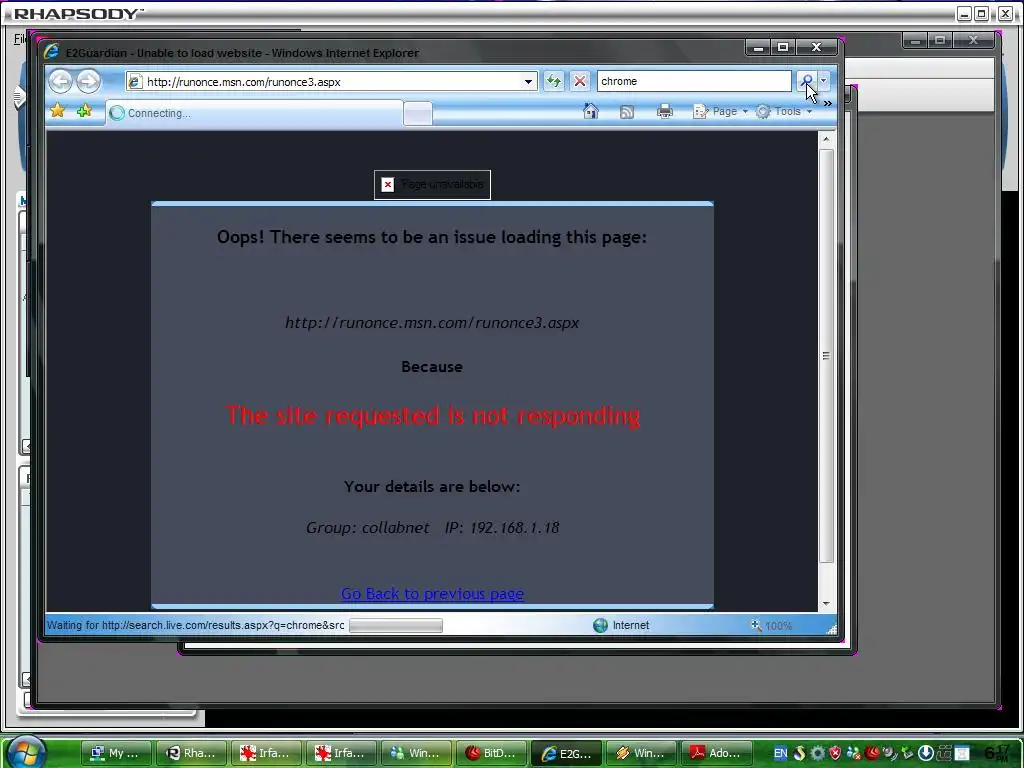
Task: Follow 'Go Back to previous page' link
Action: [432, 594]
